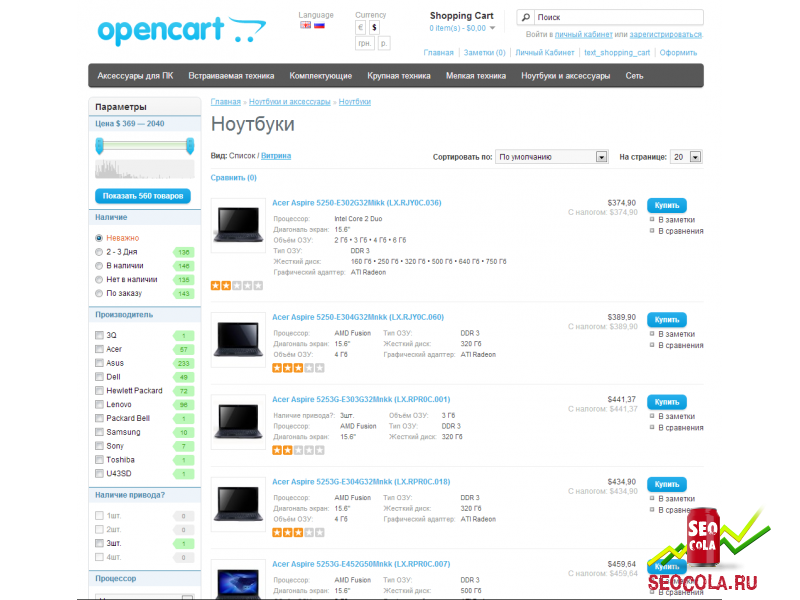Check the Lenovo manufacturer filter

pyautogui.click(x=99, y=405)
